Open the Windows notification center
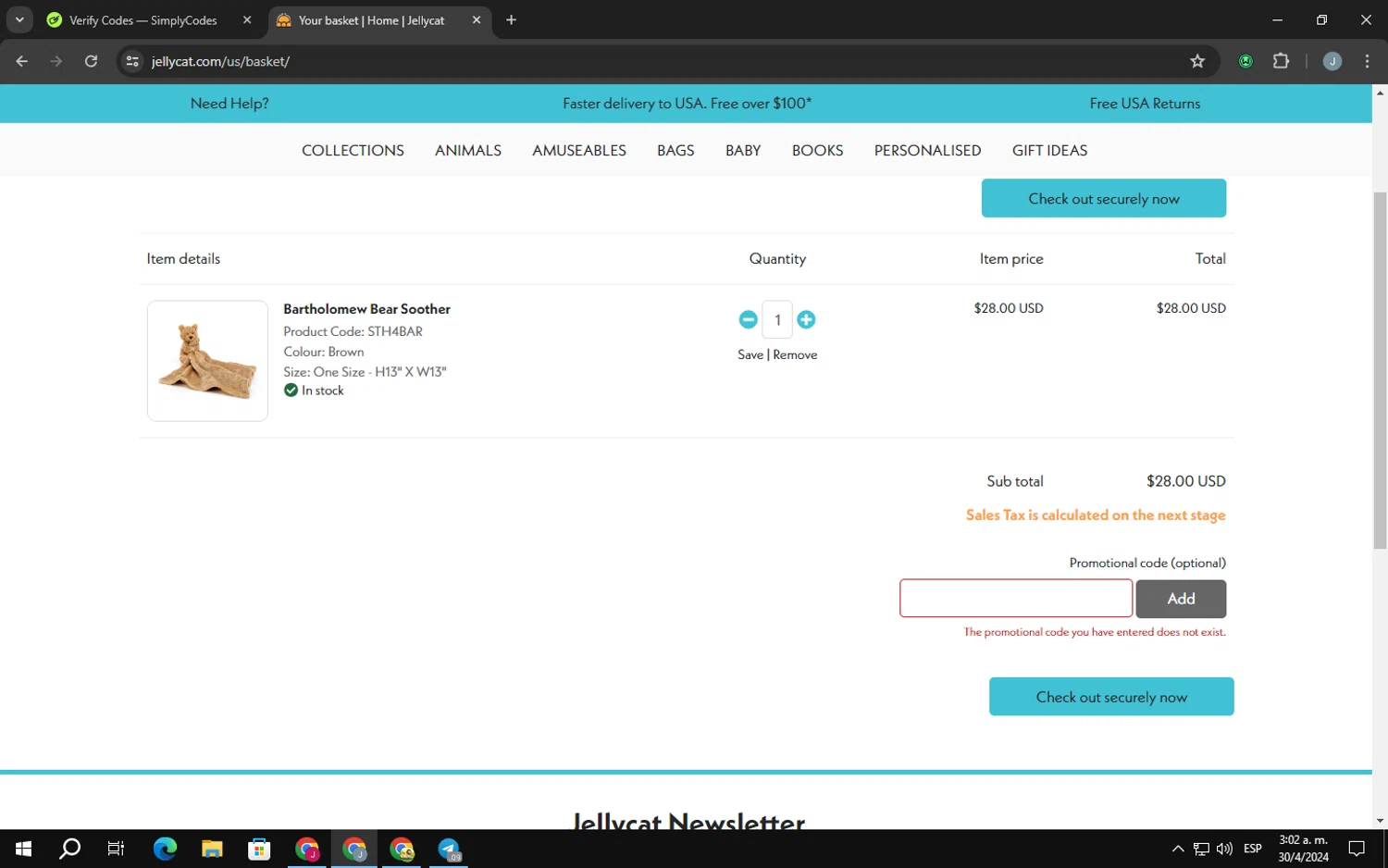 [x=1357, y=849]
